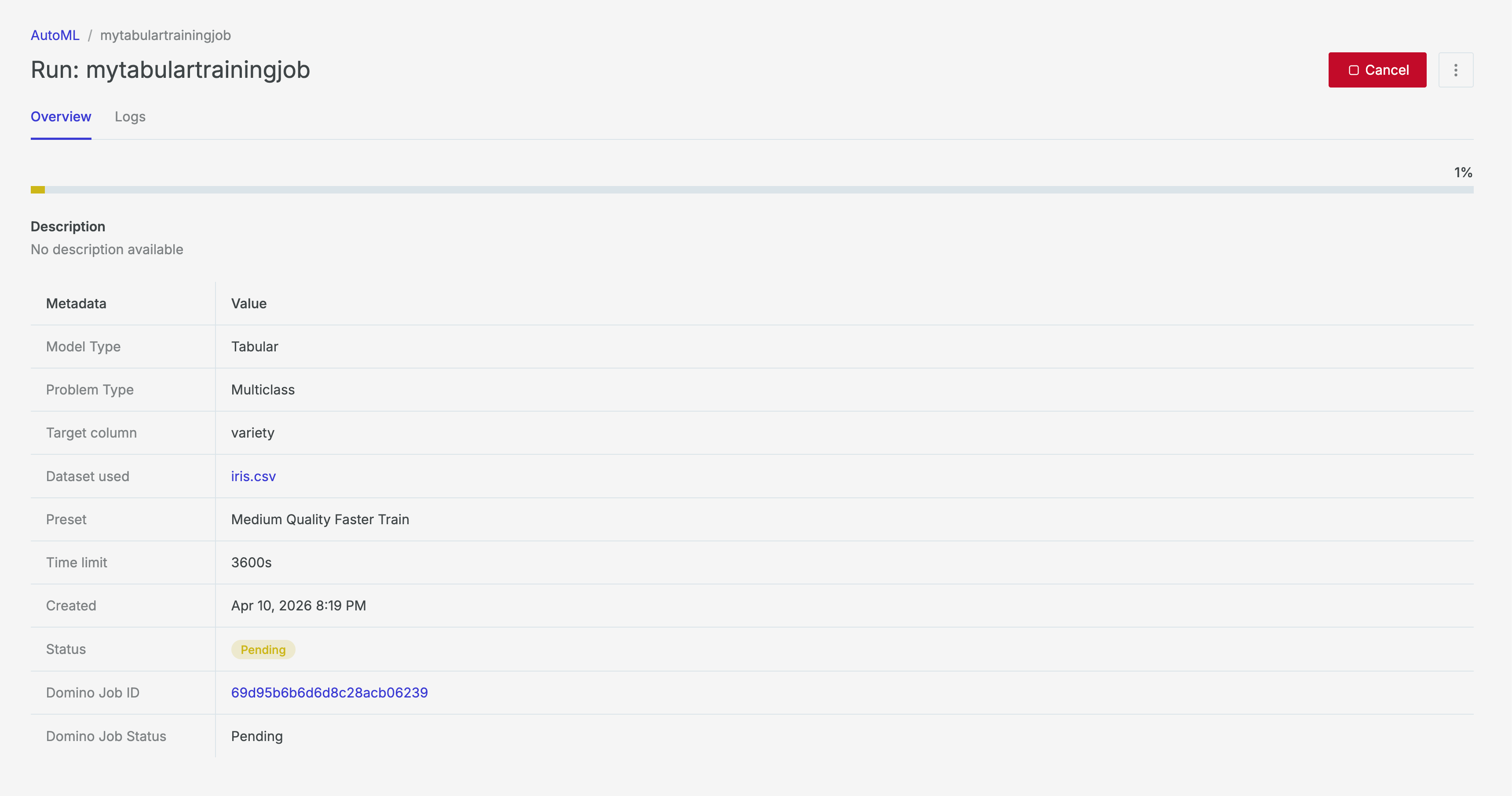Viewport: 1512px width, 796px height.
Task: Switch to the Overview tab
Action: point(61,116)
